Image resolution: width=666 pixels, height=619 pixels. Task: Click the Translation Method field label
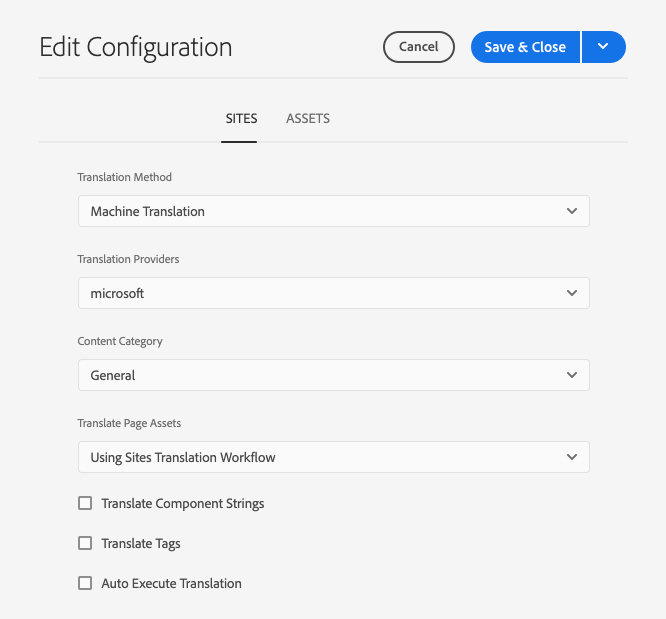pos(125,177)
